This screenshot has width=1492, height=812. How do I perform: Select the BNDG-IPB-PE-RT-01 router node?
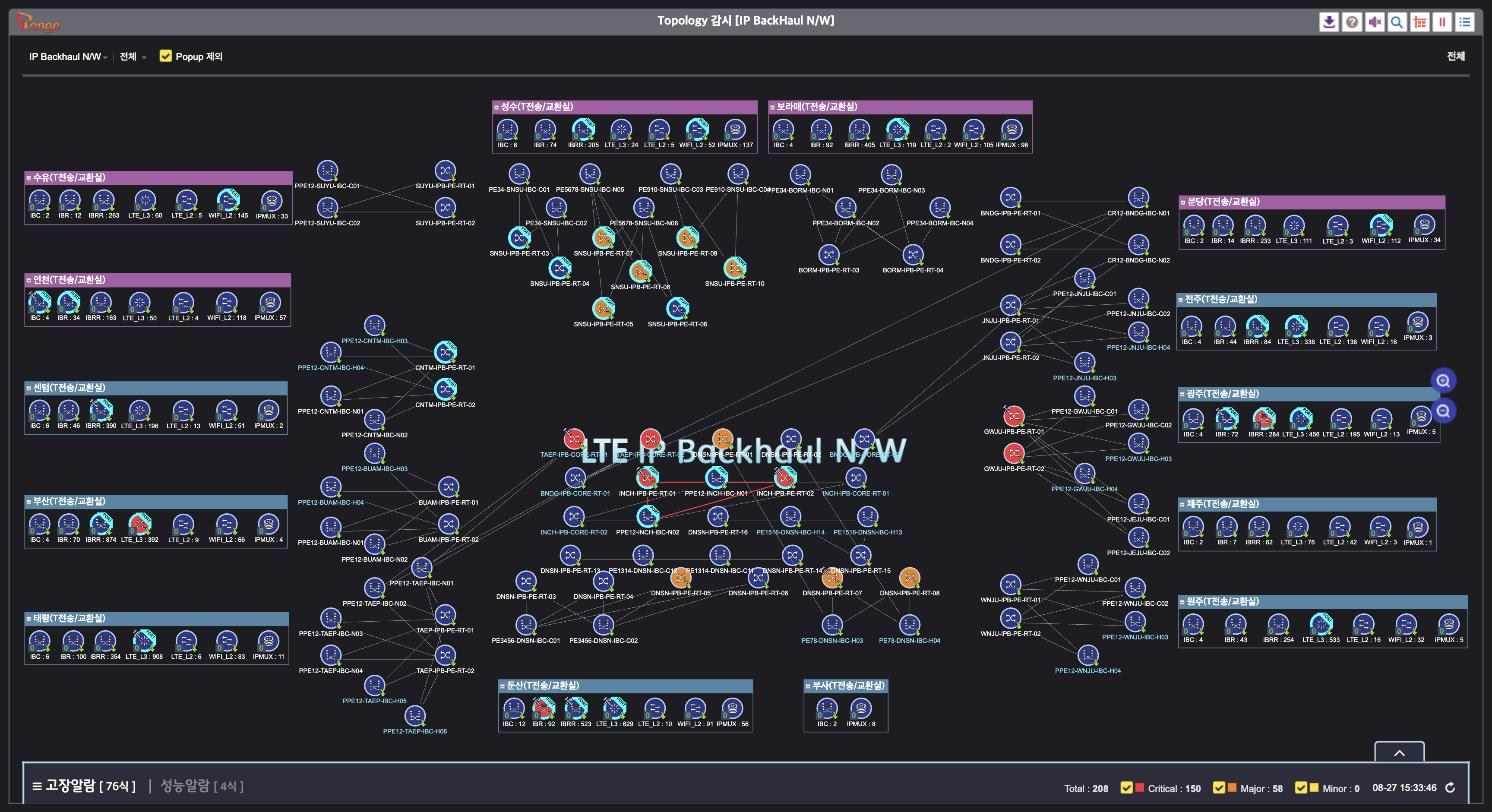point(1011,198)
